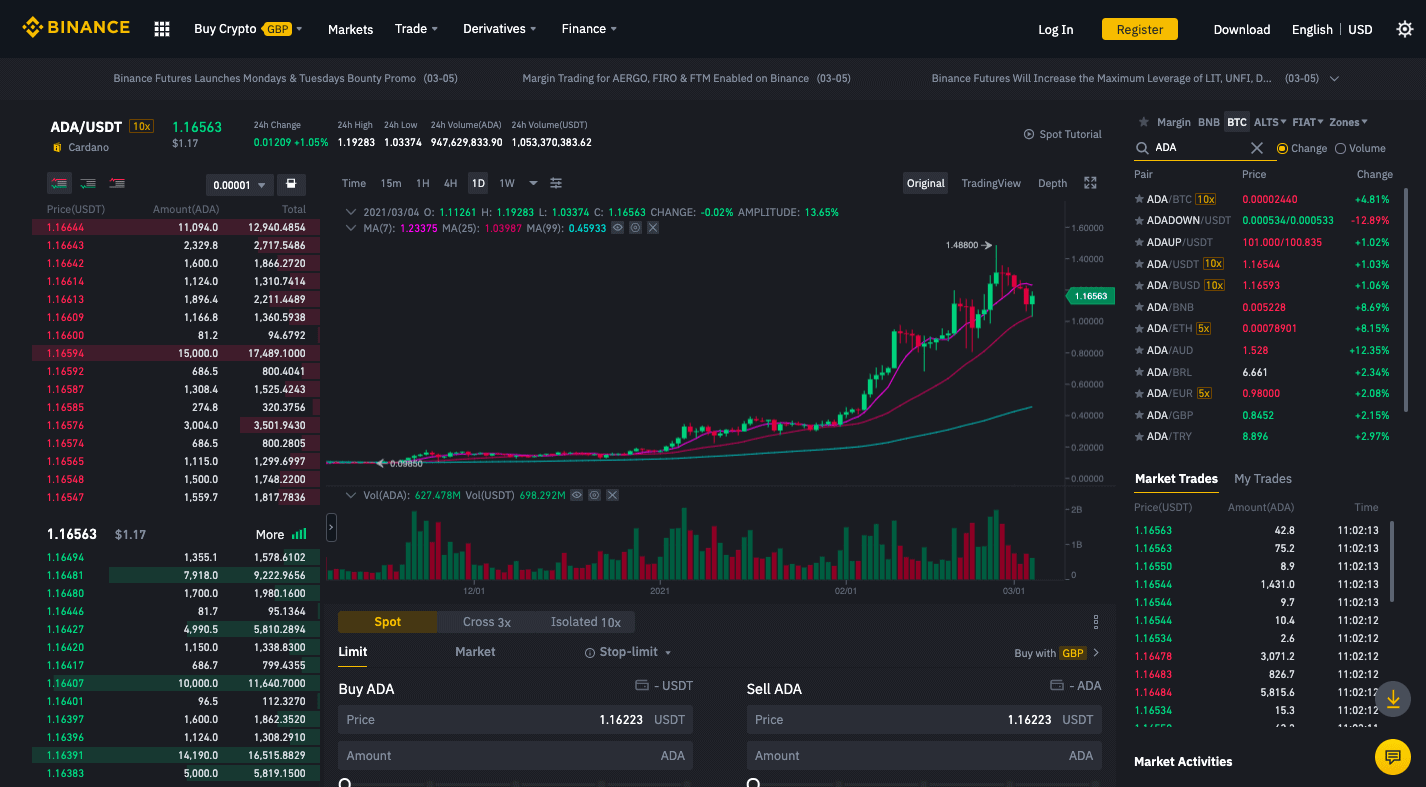Expand the chart to fullscreen

tap(1090, 183)
